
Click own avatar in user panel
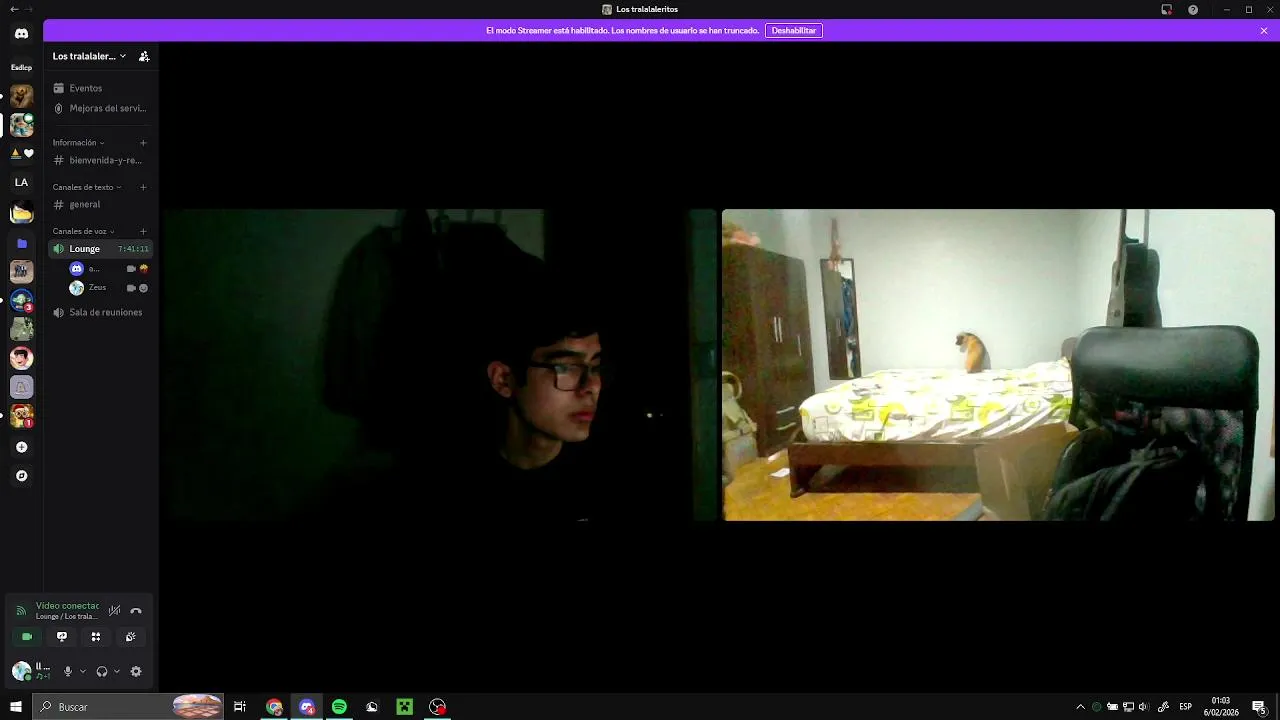pyautogui.click(x=21, y=671)
